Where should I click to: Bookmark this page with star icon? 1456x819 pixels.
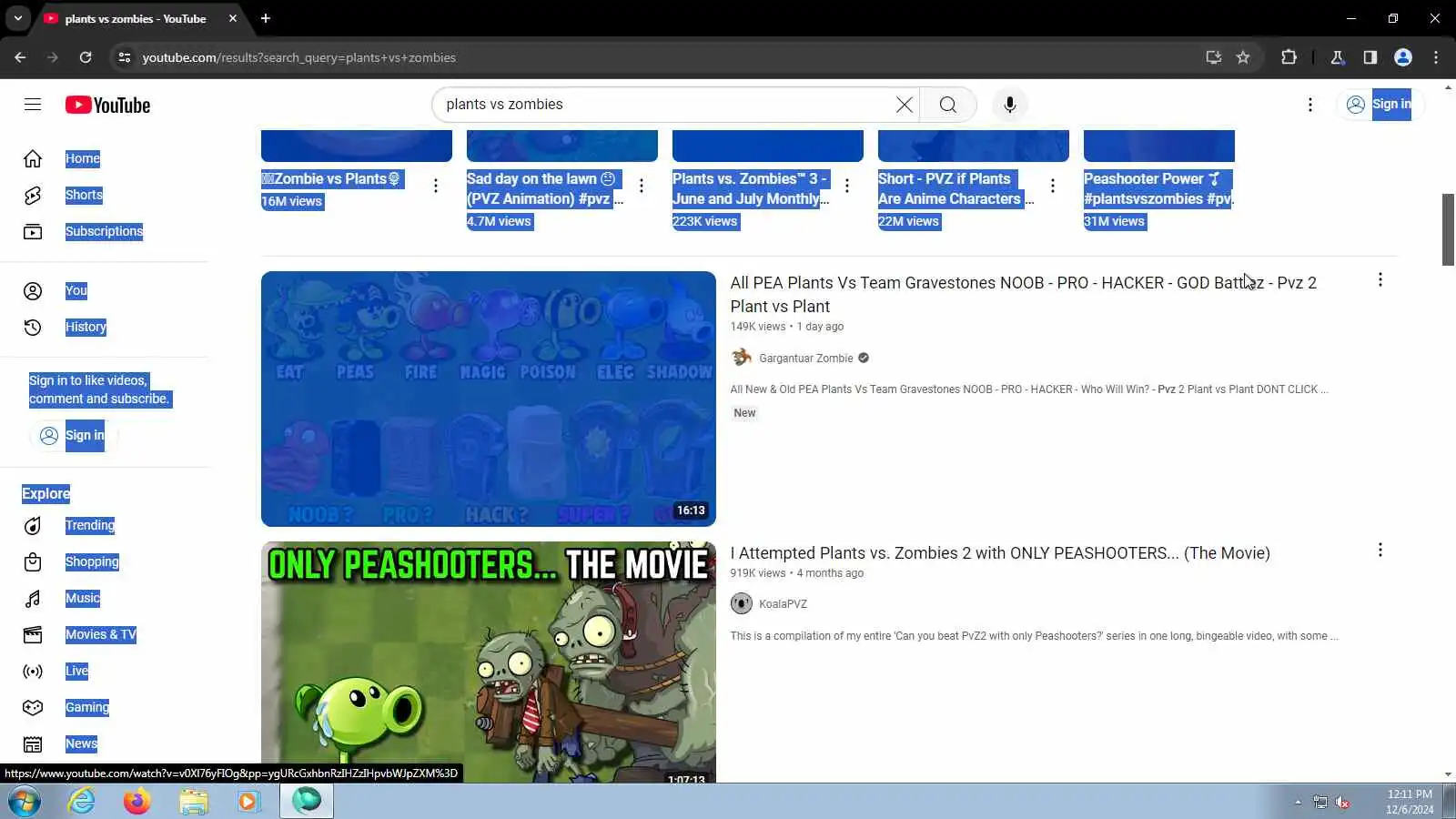pos(1243,57)
